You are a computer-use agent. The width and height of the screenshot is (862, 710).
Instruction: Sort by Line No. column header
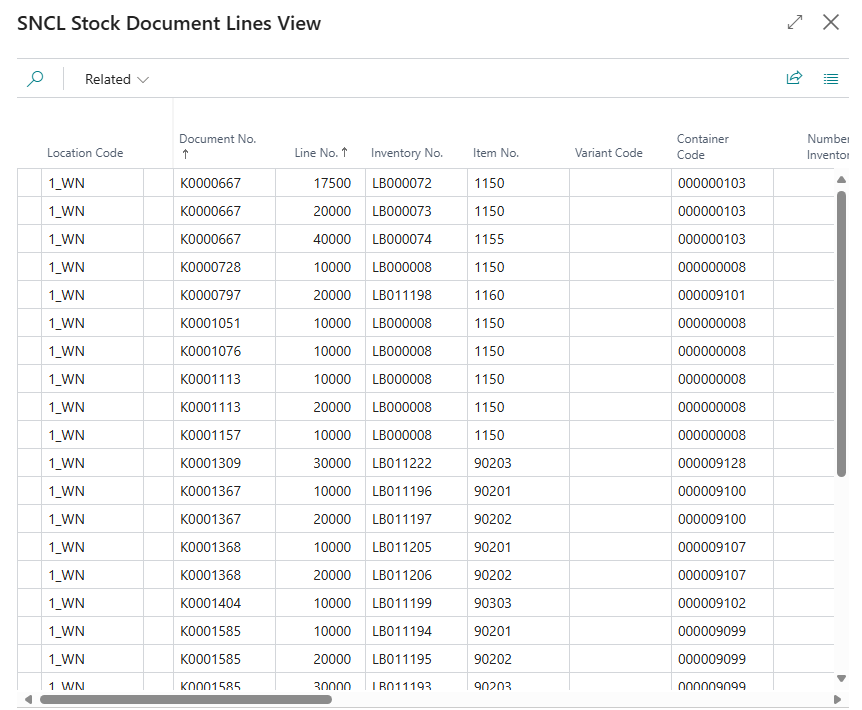click(320, 153)
